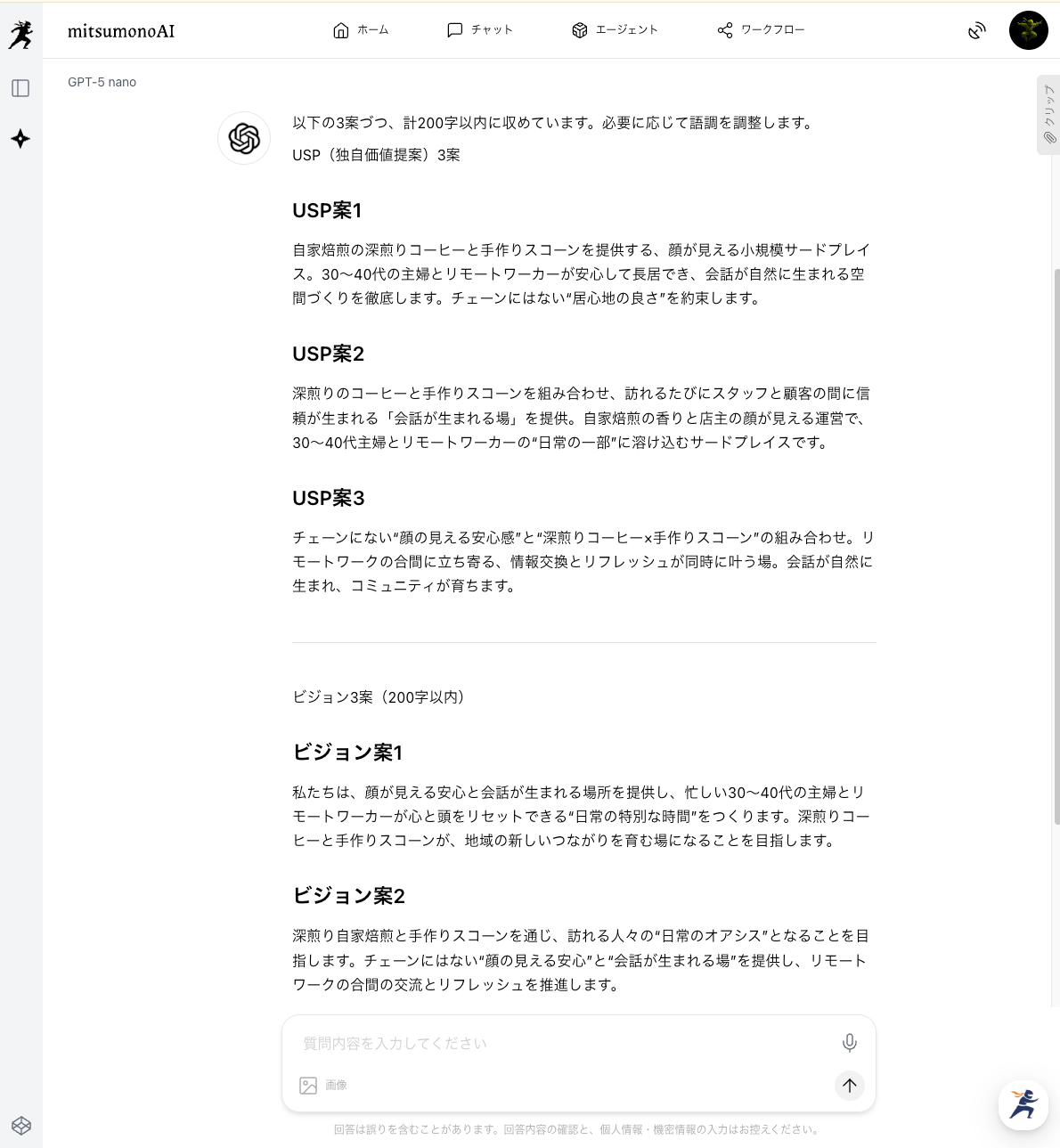This screenshot has width=1060, height=1148.
Task: Click the ninja logo icon at top-left
Action: [20, 35]
